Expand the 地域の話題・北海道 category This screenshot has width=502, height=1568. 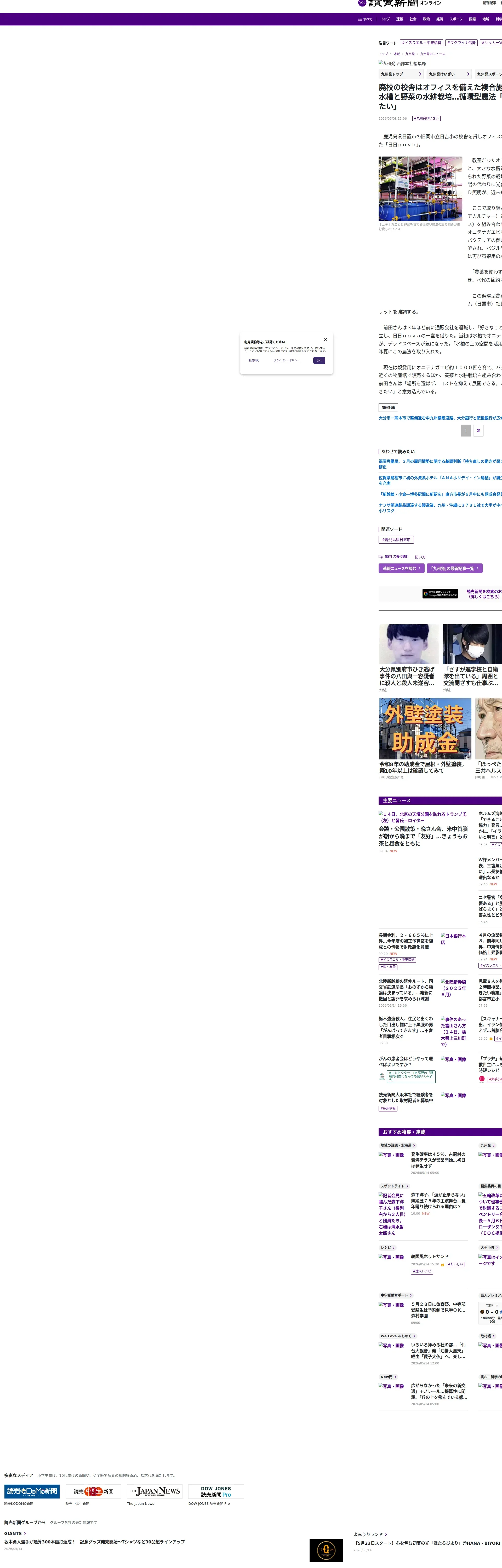[x=398, y=1146]
